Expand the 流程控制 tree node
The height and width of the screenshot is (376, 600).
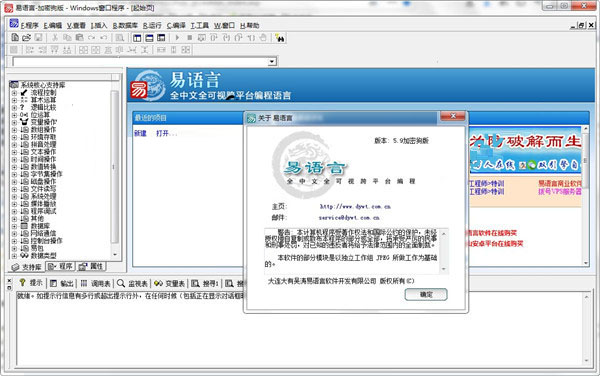14,93
